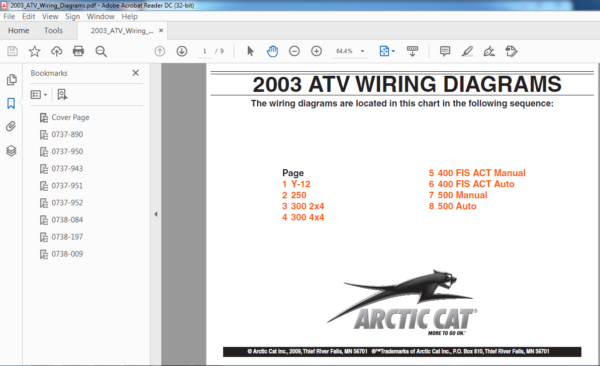Follow the '5 400 FIS ACT Manual' link
Screen dimensions: 600x366
477,173
